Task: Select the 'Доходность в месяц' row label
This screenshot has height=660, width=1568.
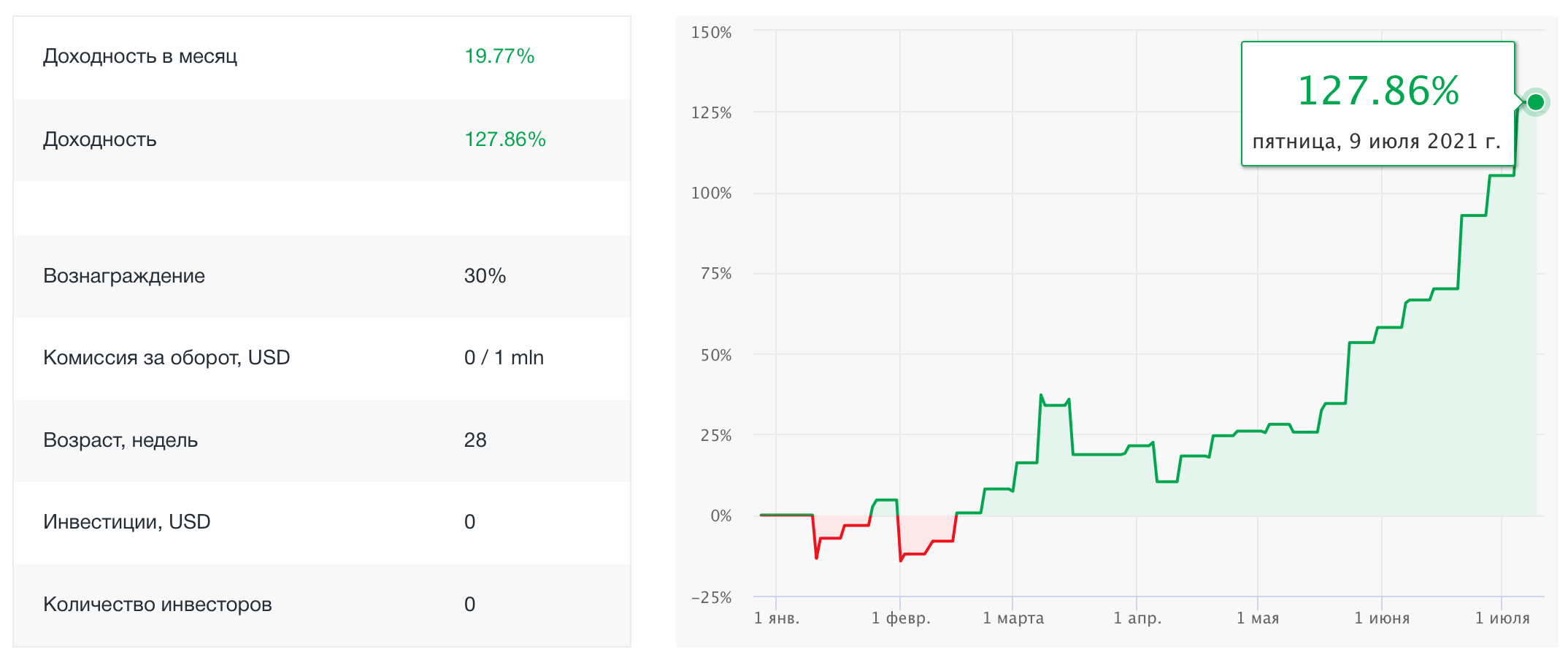Action: click(x=140, y=57)
